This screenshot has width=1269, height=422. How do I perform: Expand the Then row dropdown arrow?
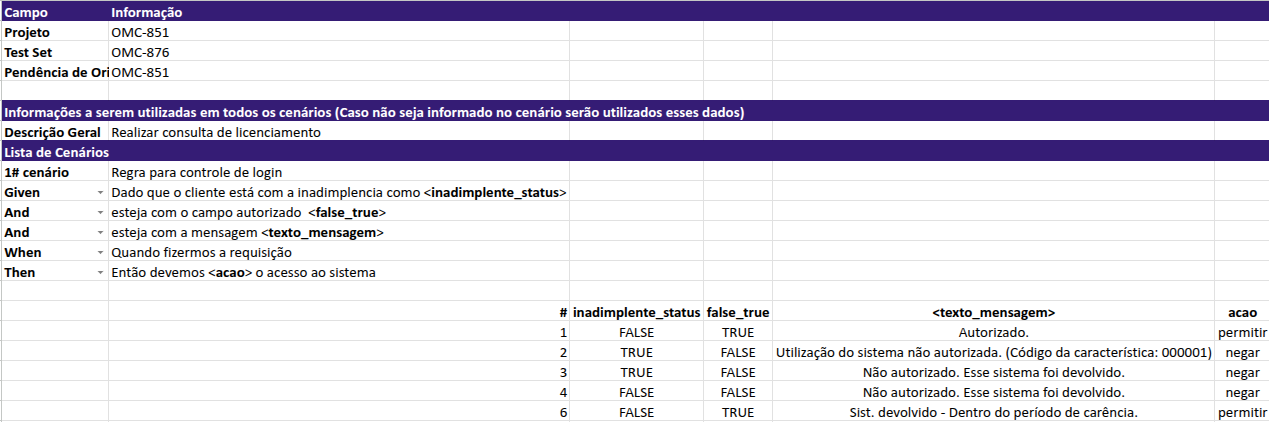pyautogui.click(x=100, y=272)
